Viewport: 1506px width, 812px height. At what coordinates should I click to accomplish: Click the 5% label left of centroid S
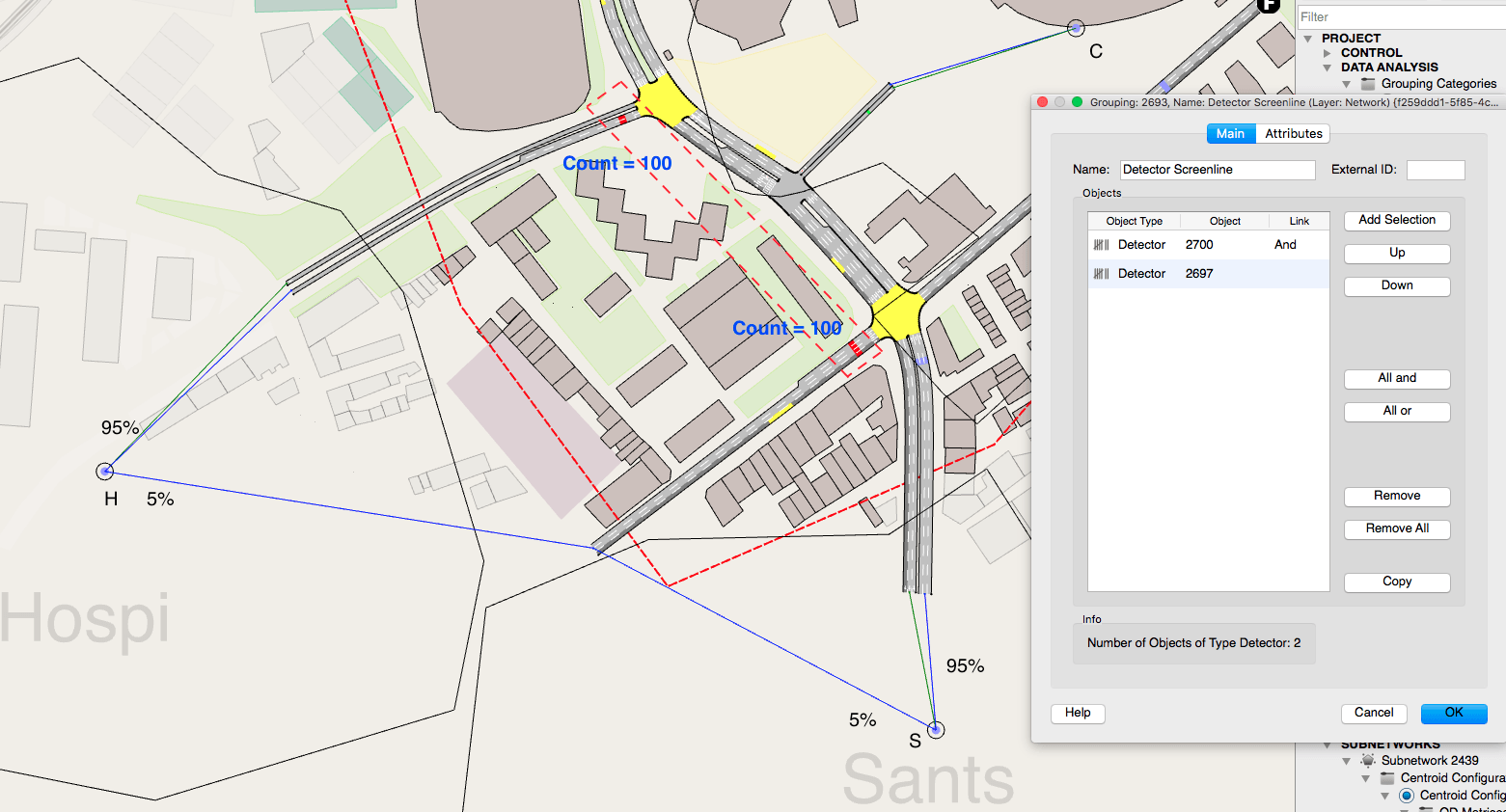[x=863, y=720]
